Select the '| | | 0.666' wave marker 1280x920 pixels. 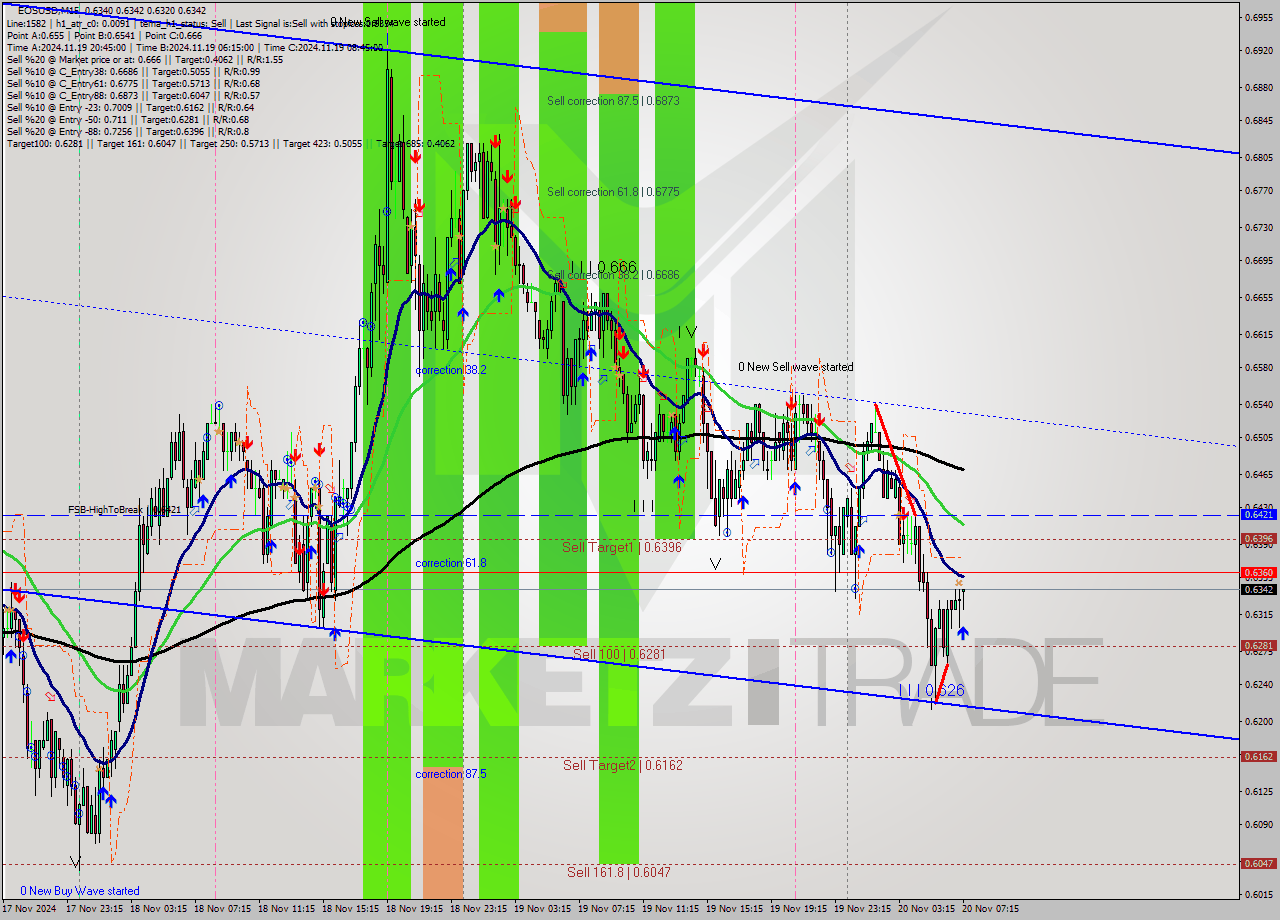(x=603, y=267)
